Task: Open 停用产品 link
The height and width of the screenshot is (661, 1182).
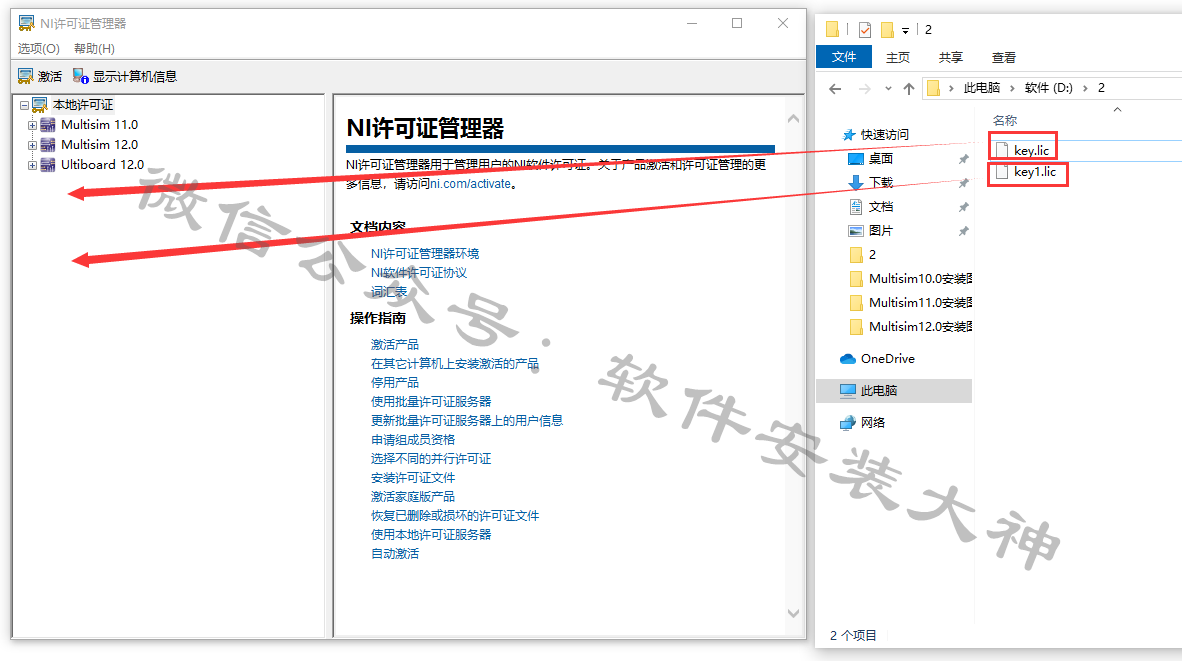Action: 395,382
